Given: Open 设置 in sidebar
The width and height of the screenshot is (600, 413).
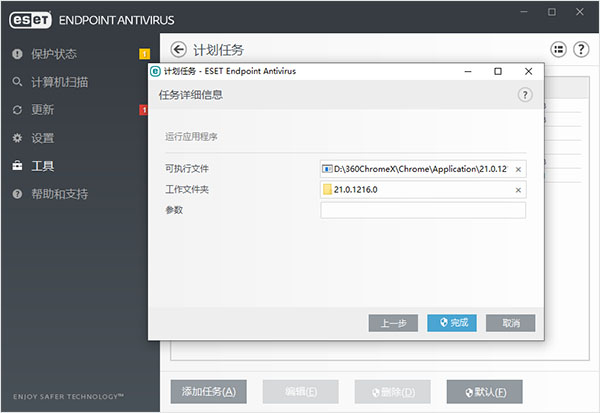Looking at the screenshot, I should 42,138.
